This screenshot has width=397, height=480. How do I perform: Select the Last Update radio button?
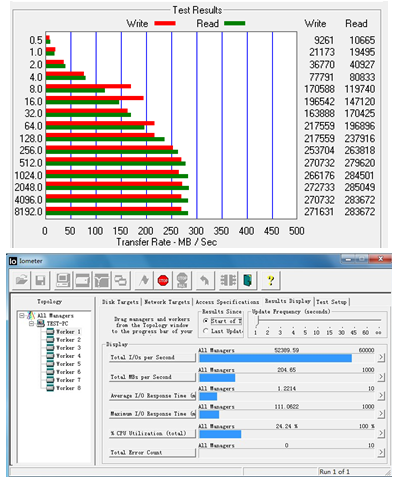click(x=206, y=331)
